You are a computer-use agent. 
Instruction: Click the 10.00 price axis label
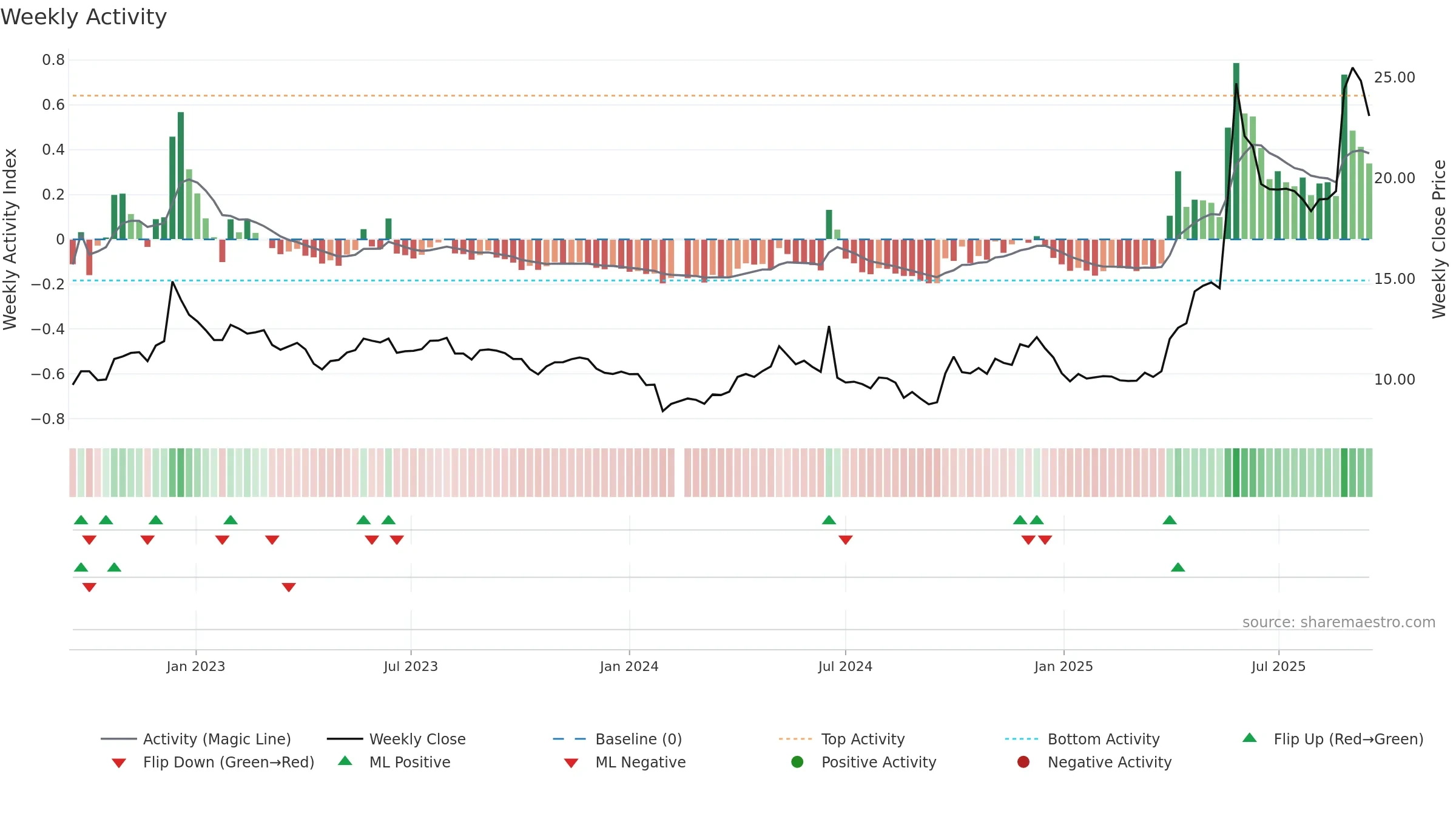click(x=1395, y=380)
